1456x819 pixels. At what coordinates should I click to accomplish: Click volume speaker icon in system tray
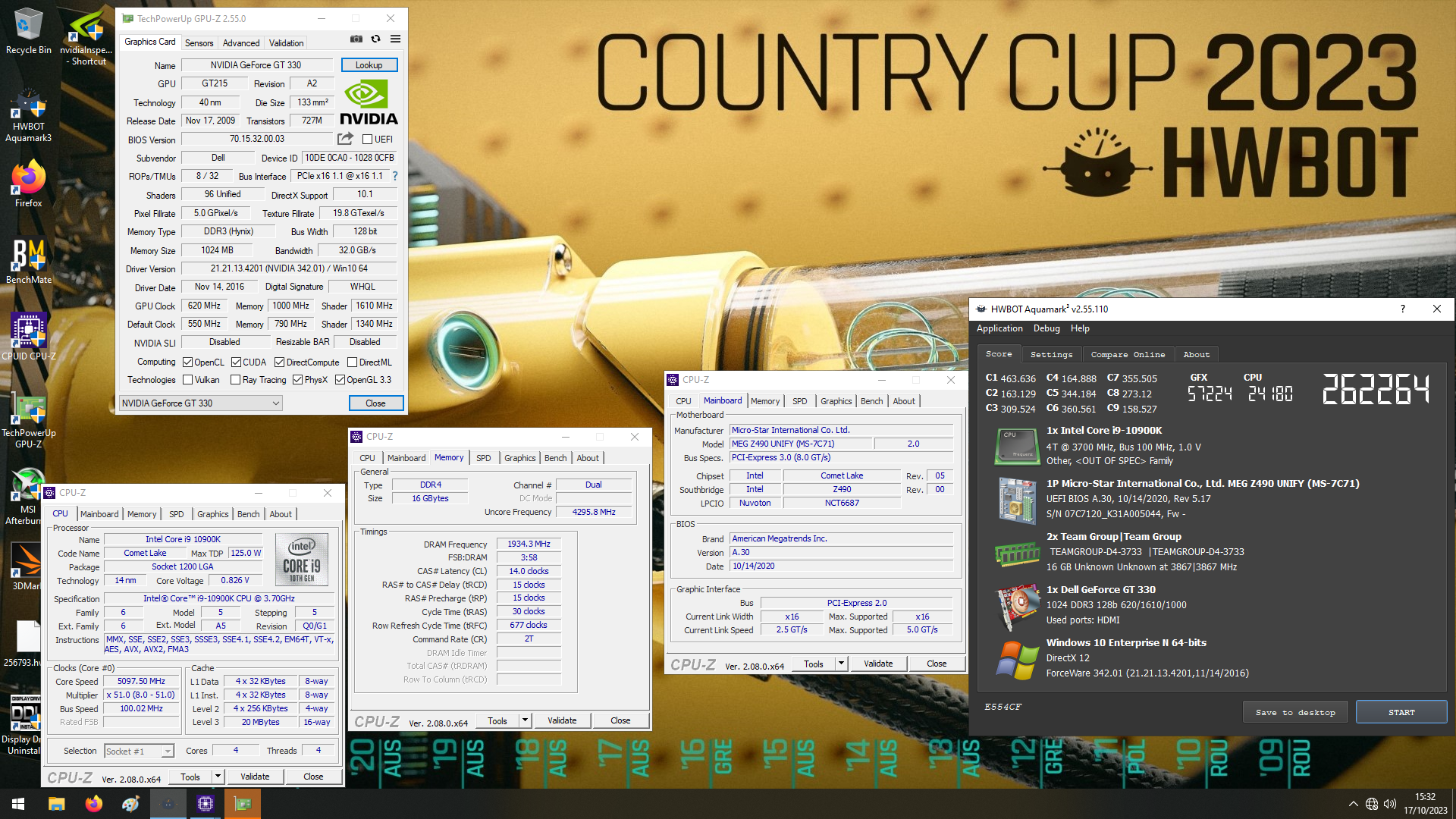[x=1389, y=804]
